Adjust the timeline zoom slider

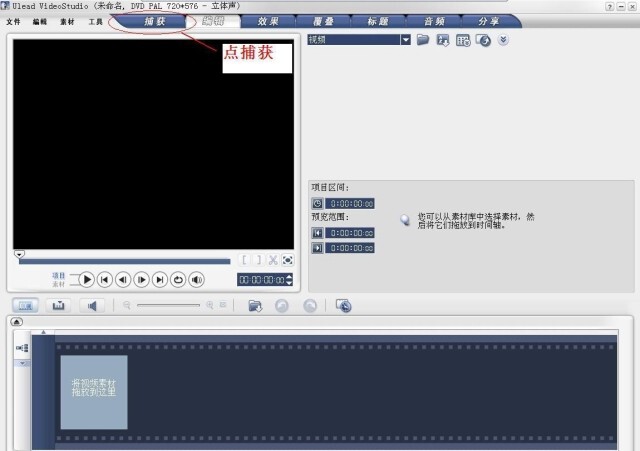[169, 305]
